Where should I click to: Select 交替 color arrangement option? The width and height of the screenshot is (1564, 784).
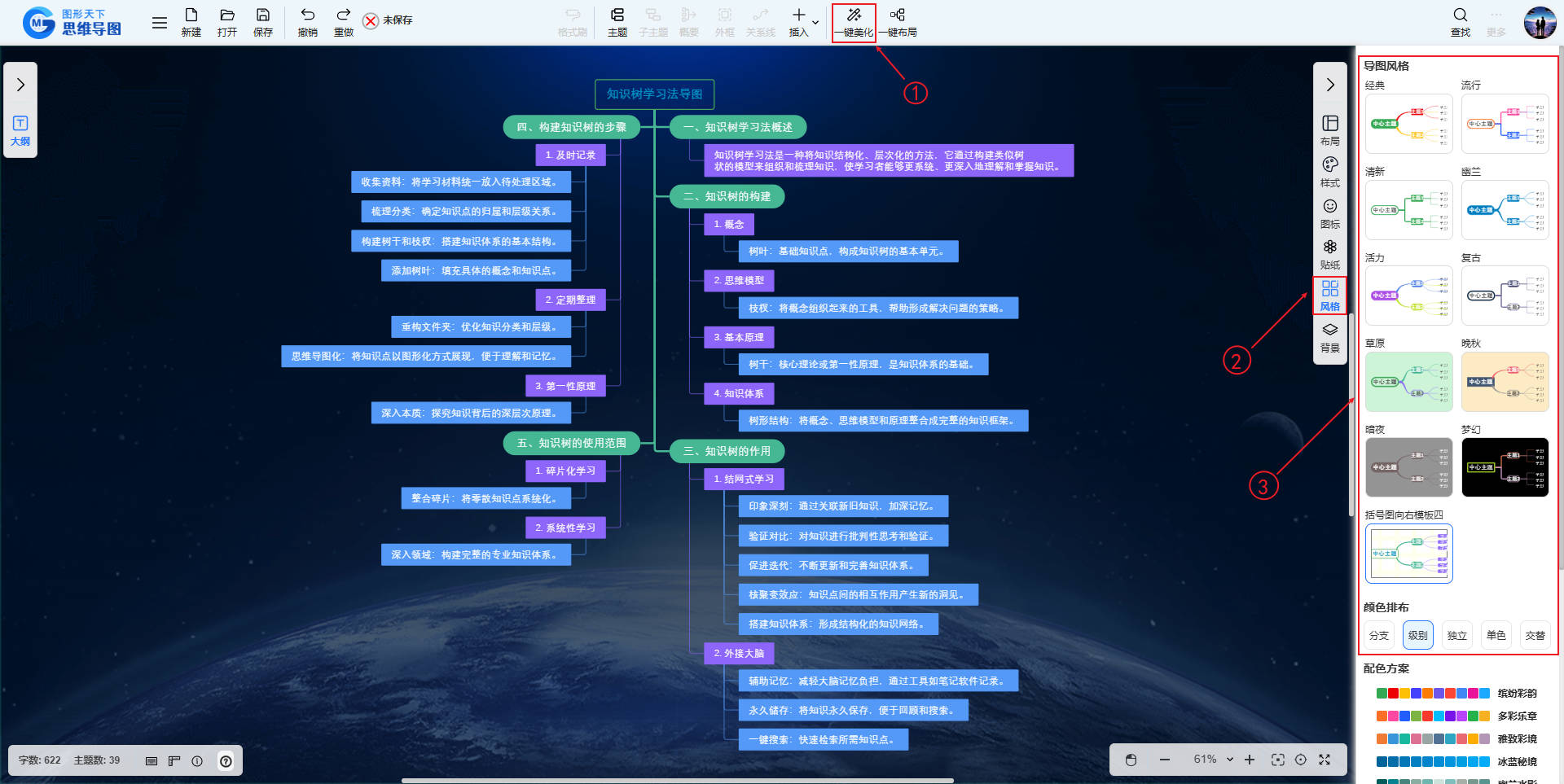[1535, 635]
